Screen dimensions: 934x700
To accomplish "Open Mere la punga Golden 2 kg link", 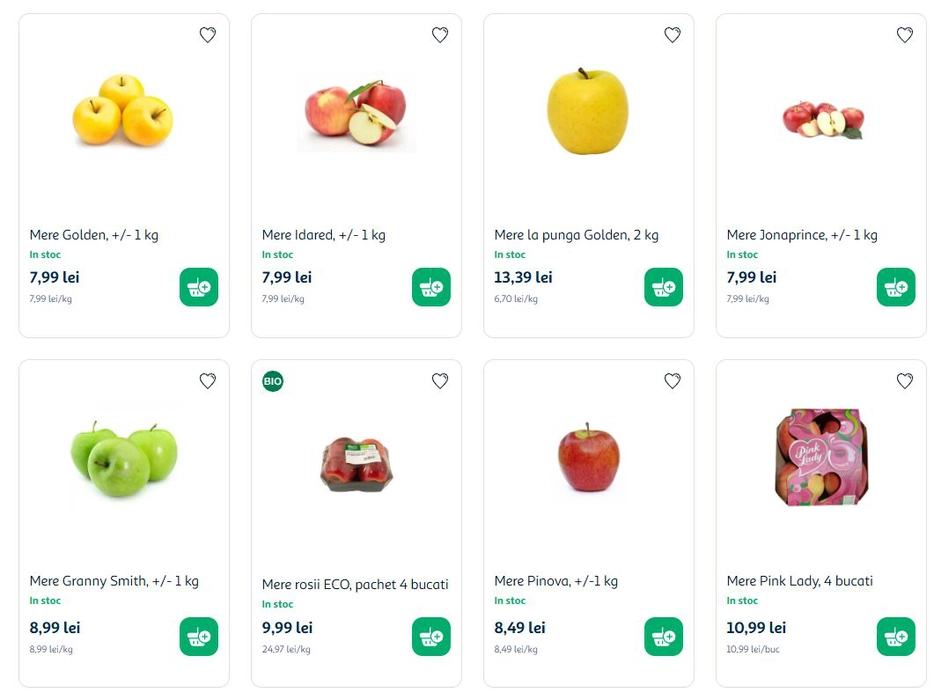I will (x=576, y=235).
